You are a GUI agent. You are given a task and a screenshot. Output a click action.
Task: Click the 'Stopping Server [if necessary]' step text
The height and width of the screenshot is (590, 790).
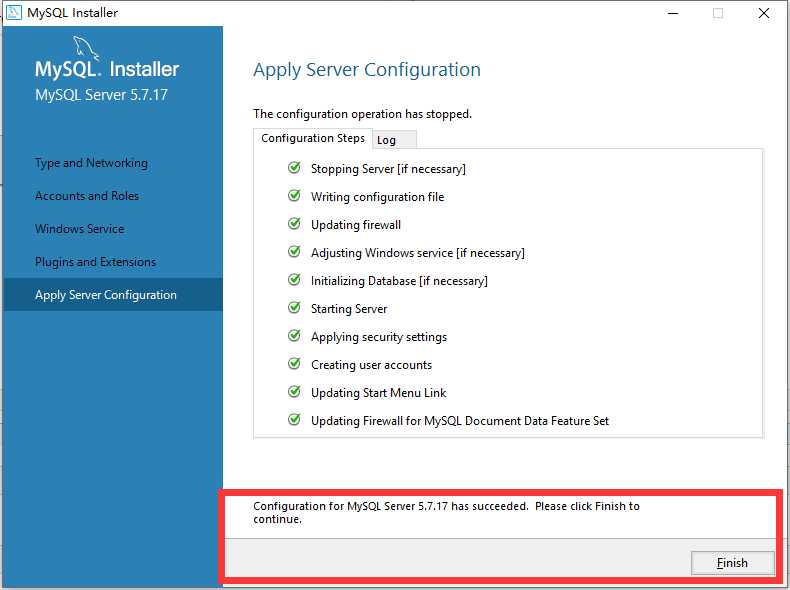(388, 169)
